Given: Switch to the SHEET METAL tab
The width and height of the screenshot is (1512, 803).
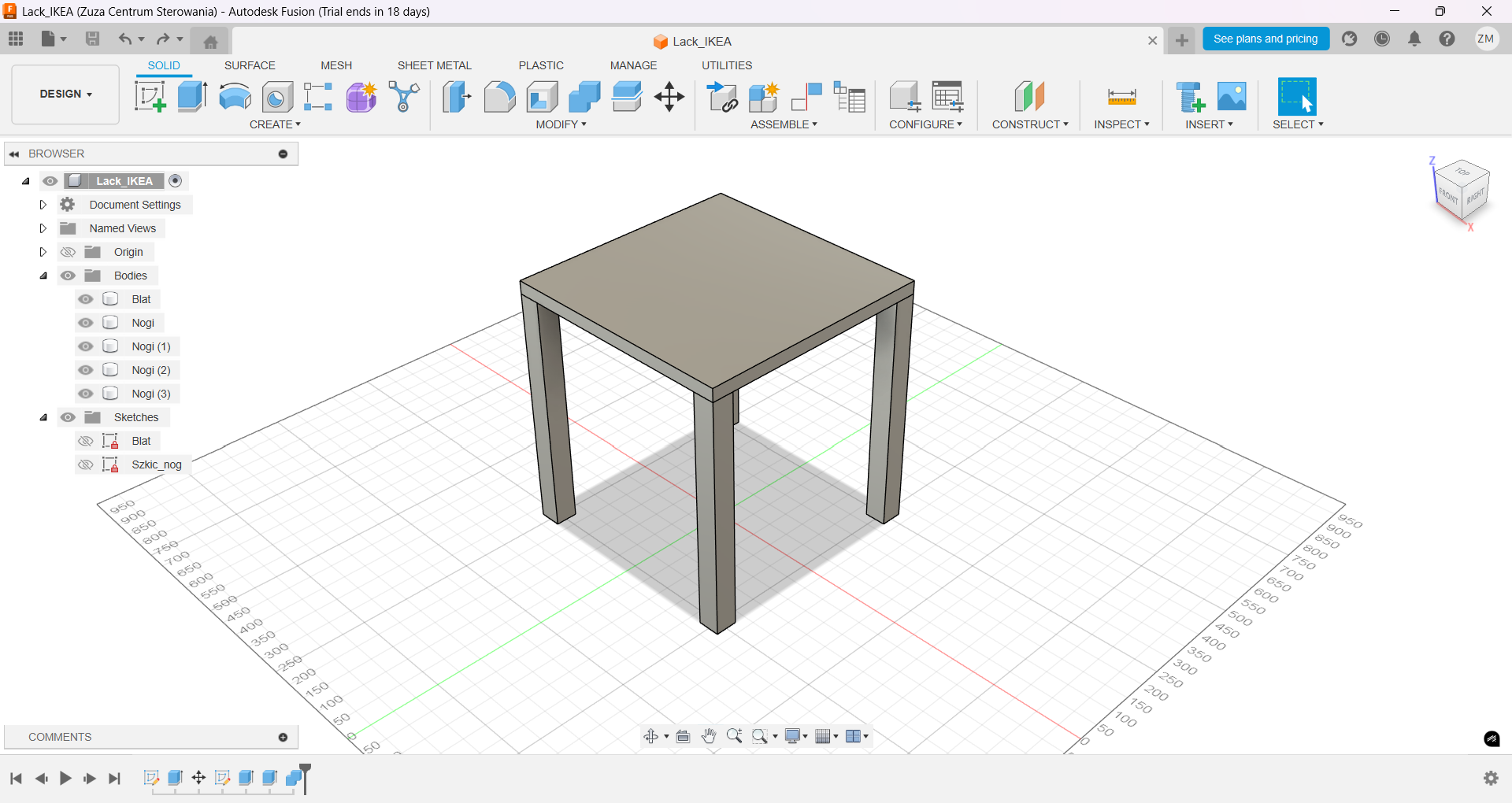Looking at the screenshot, I should 434,65.
